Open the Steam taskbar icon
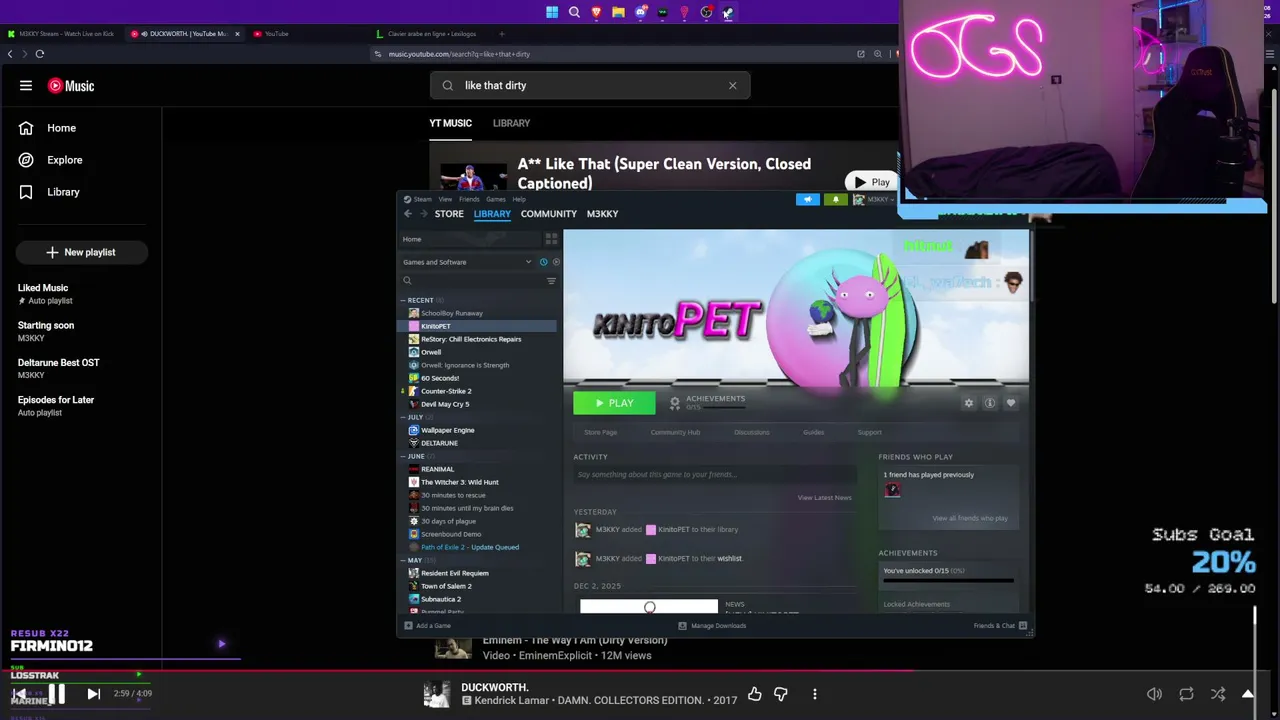The width and height of the screenshot is (1280, 720). (728, 12)
